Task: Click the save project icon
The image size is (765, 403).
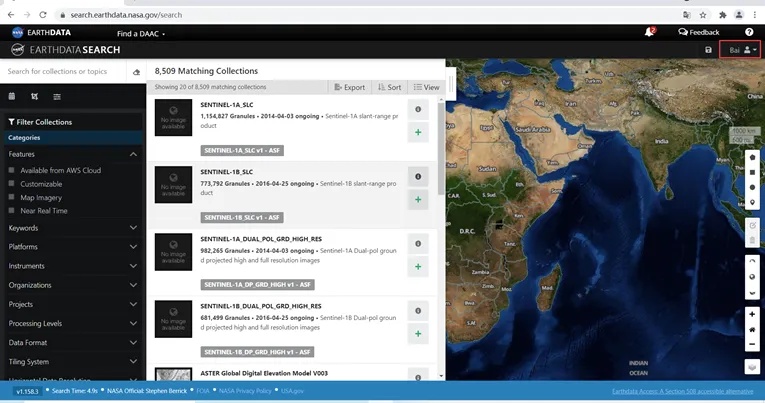Action: pyautogui.click(x=708, y=50)
